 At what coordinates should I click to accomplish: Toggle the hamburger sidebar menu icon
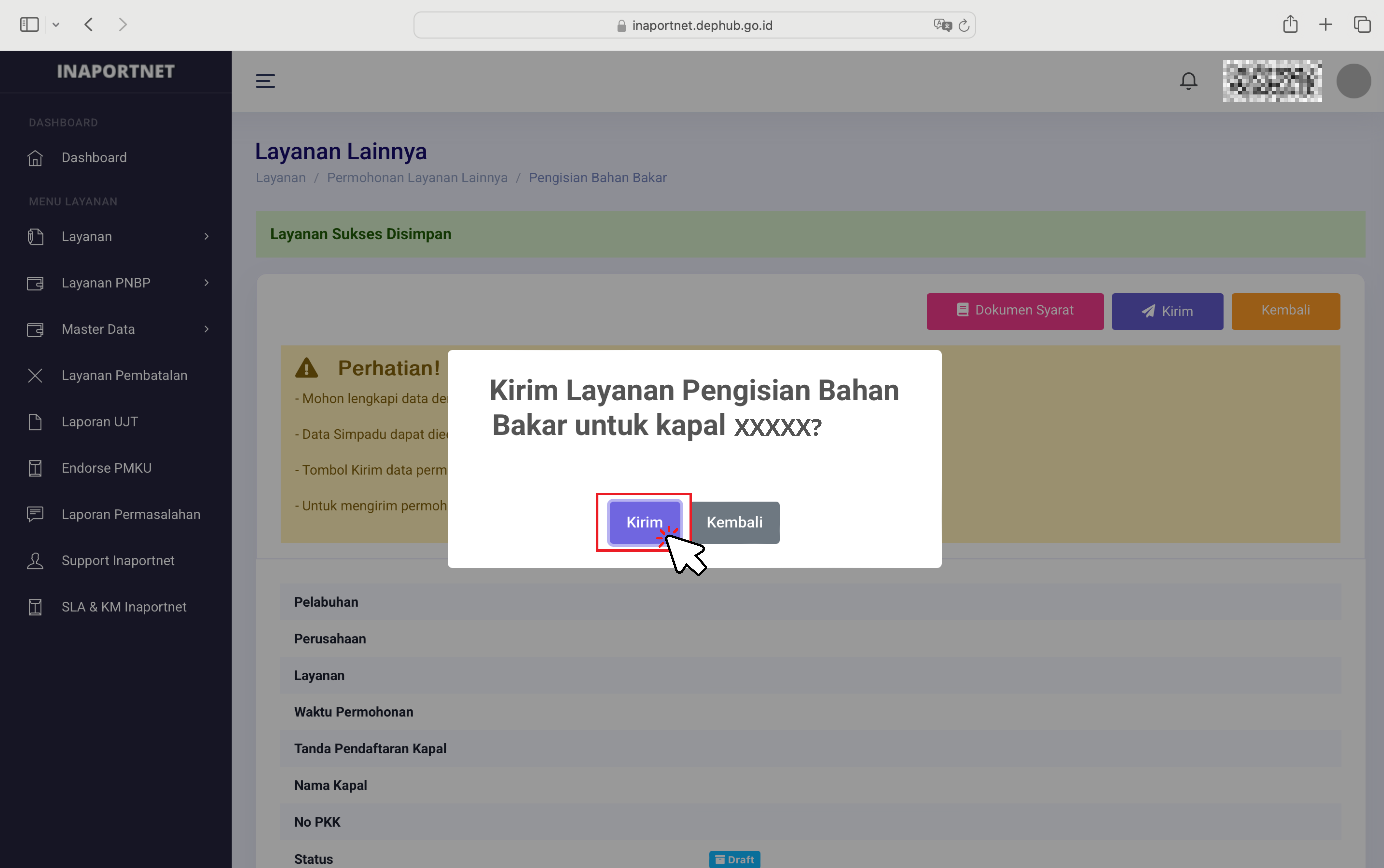point(265,81)
